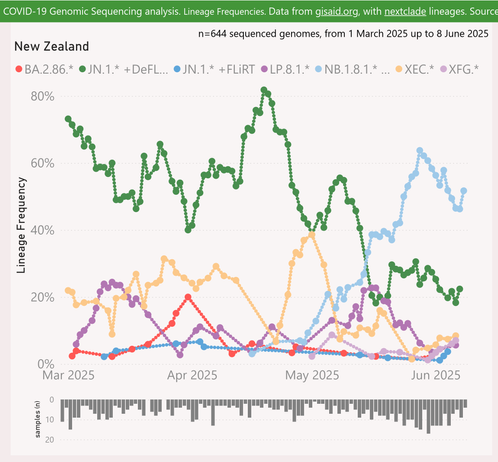The height and width of the screenshot is (462, 498).
Task: Toggle the BA.2.86.* legend label
Action: tap(49, 69)
